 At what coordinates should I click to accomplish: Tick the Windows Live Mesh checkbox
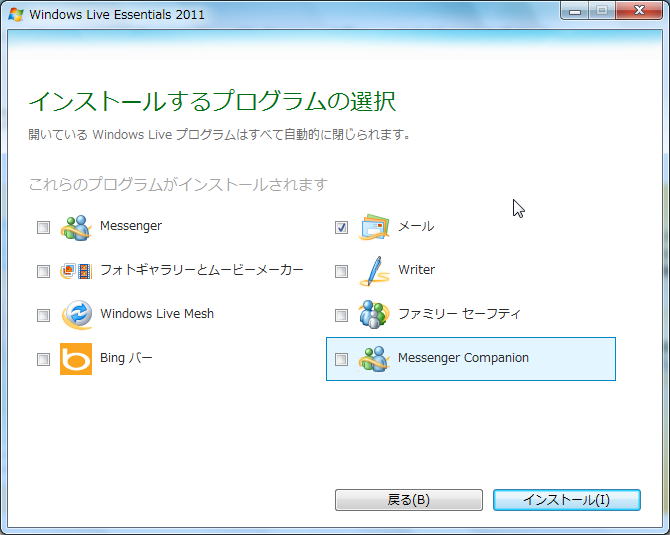coord(43,315)
